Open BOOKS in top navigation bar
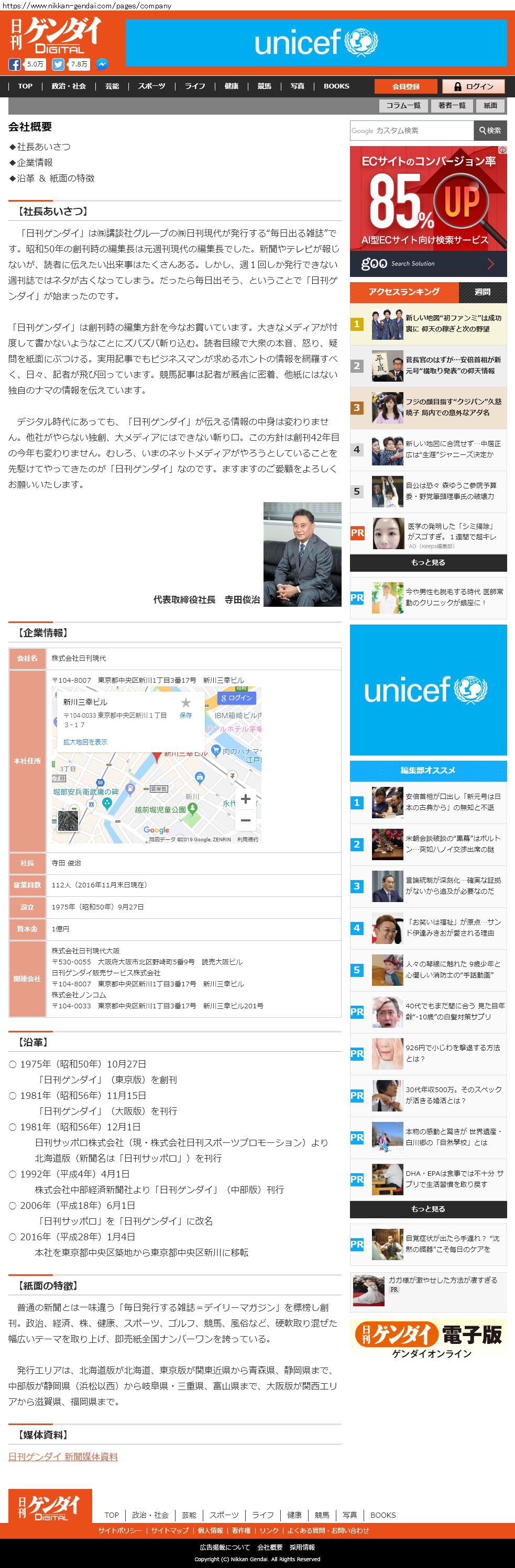The width and height of the screenshot is (515, 1568). (x=336, y=86)
